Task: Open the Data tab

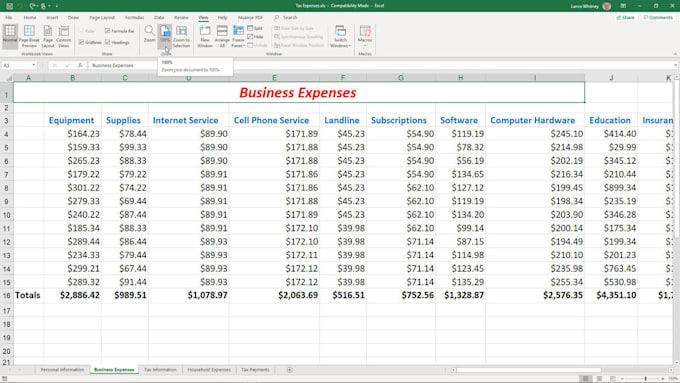Action: click(159, 17)
